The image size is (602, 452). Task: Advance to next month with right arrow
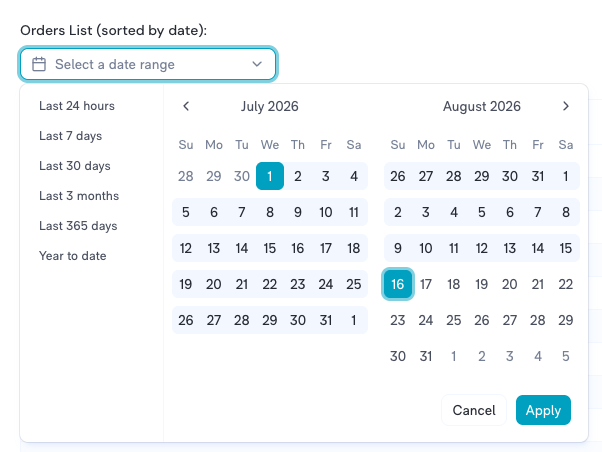[x=566, y=106]
